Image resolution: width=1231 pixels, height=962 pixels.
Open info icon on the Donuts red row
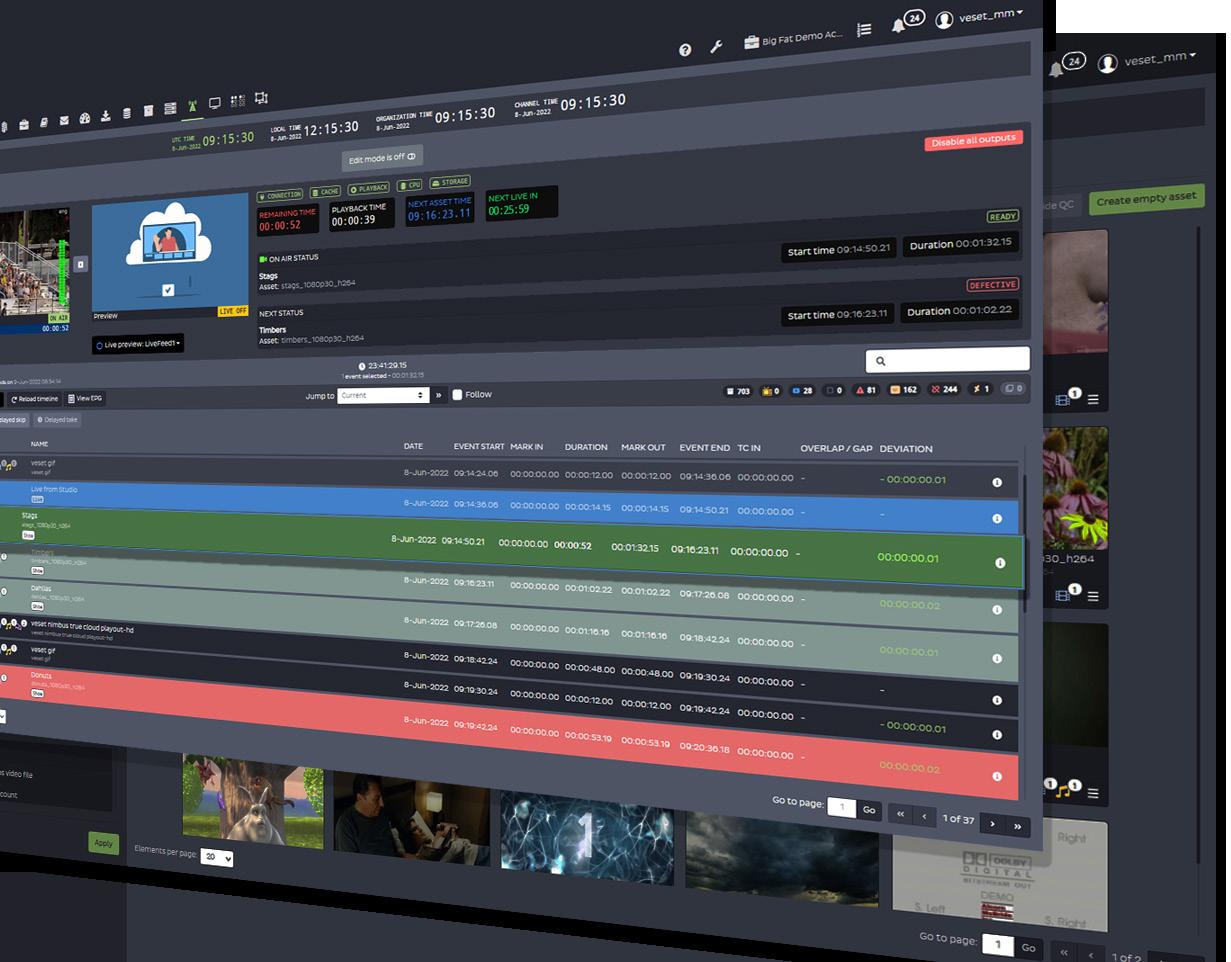[x=997, y=776]
